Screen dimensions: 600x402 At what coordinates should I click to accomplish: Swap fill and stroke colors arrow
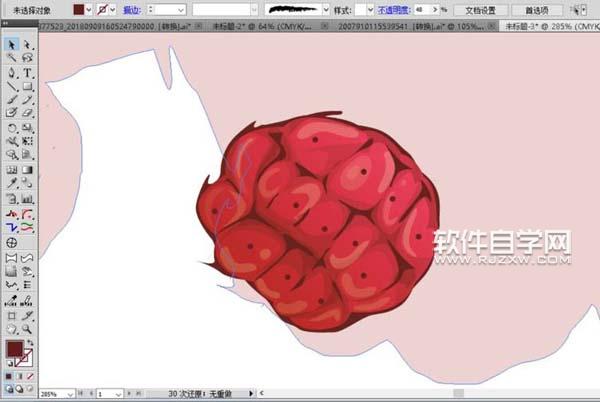(29, 343)
